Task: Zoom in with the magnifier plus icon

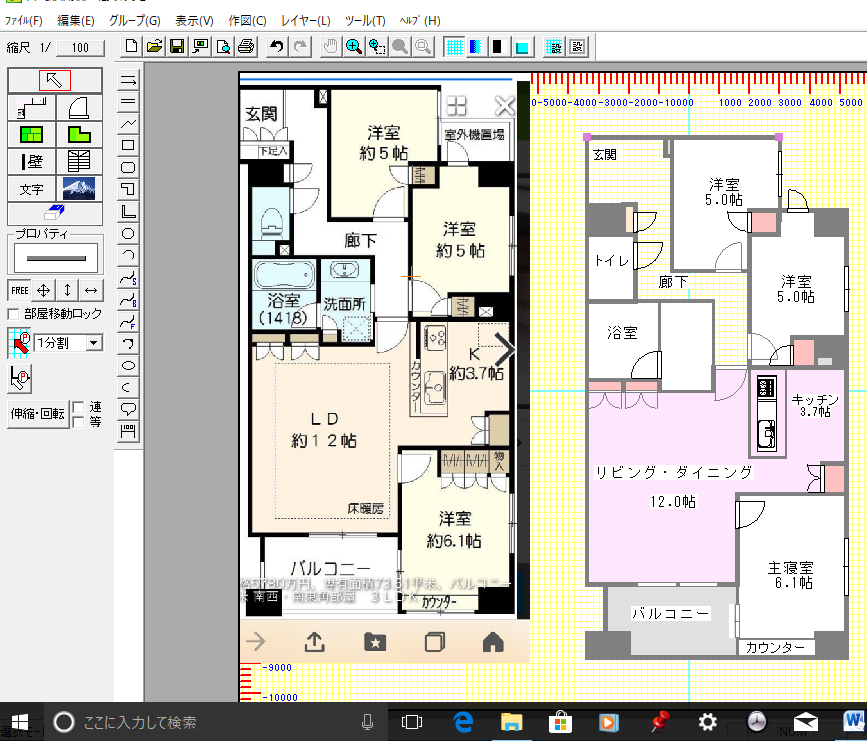Action: click(x=353, y=46)
